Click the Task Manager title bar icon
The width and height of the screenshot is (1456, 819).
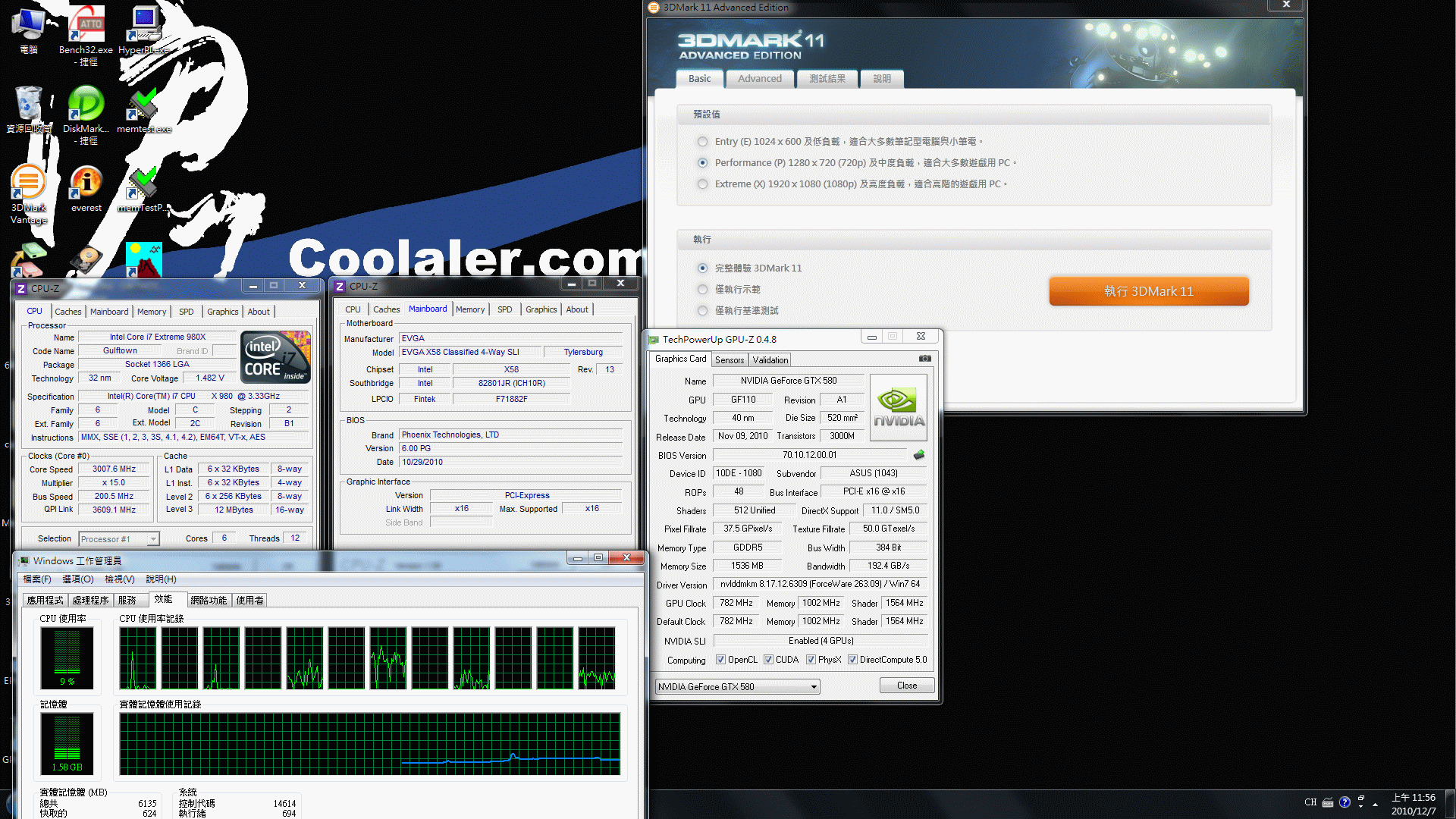coord(25,560)
